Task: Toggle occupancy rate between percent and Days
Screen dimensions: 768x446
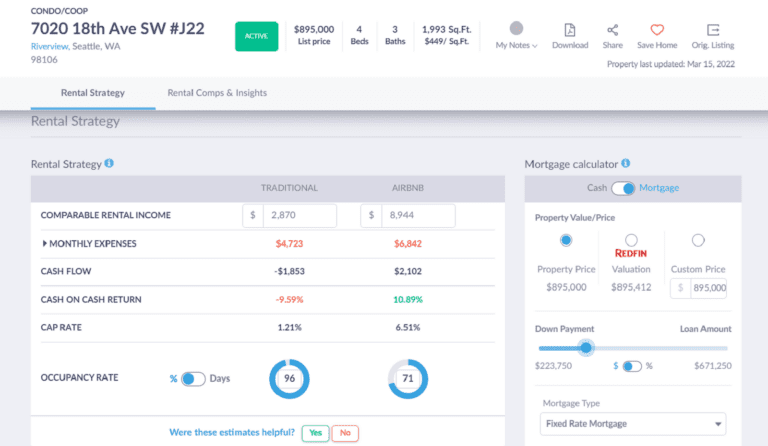Action: click(x=192, y=379)
